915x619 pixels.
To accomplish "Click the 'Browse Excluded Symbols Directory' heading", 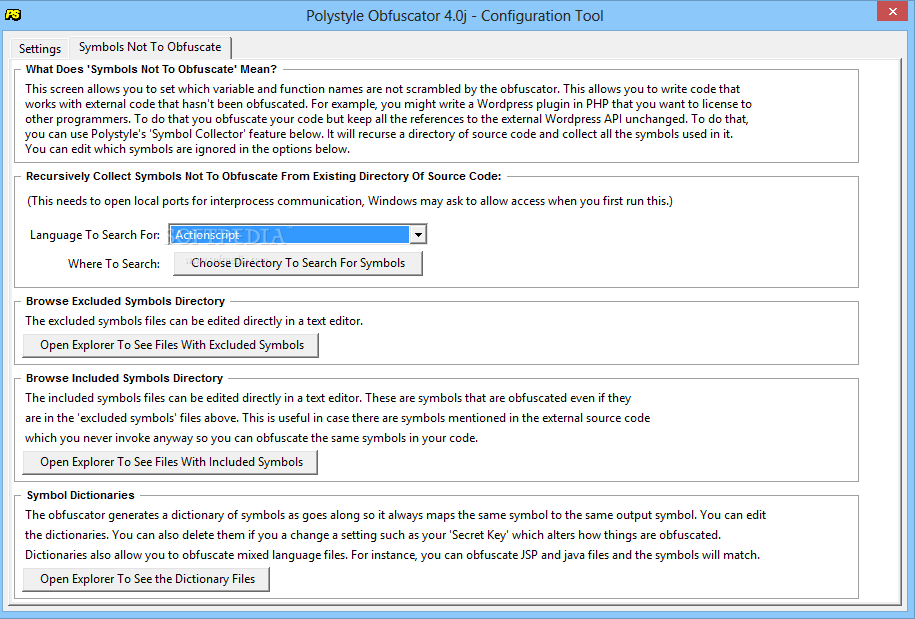I will coord(125,301).
